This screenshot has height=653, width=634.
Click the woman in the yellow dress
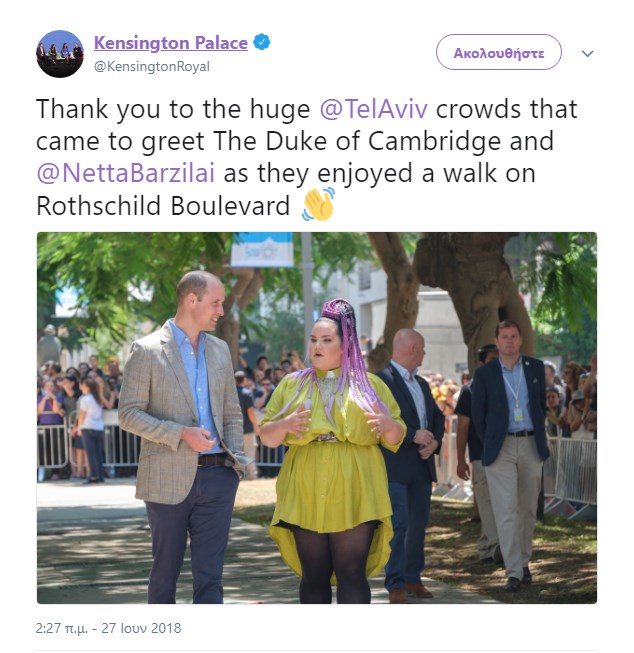(332, 452)
